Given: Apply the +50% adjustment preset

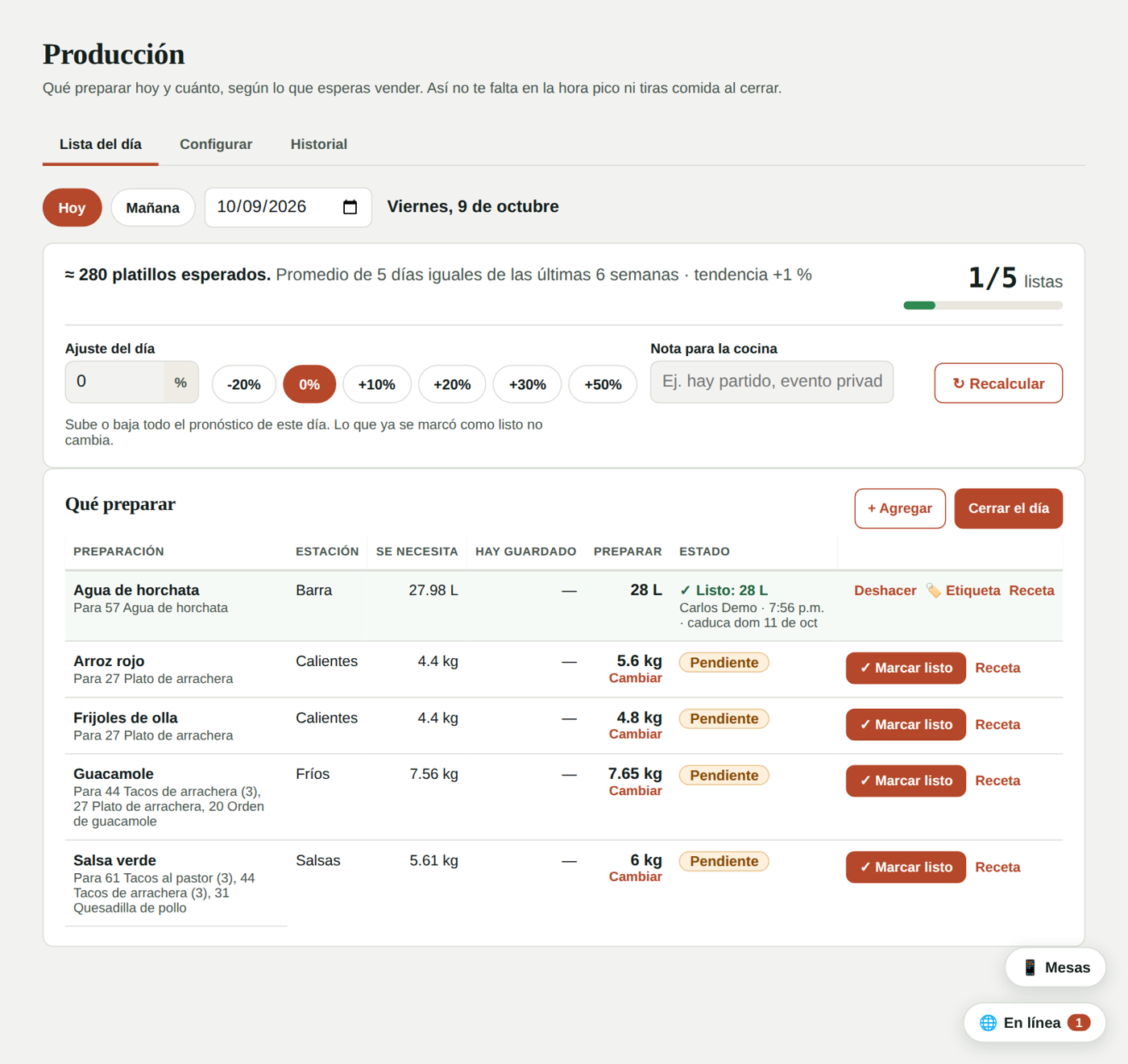Looking at the screenshot, I should coord(603,384).
